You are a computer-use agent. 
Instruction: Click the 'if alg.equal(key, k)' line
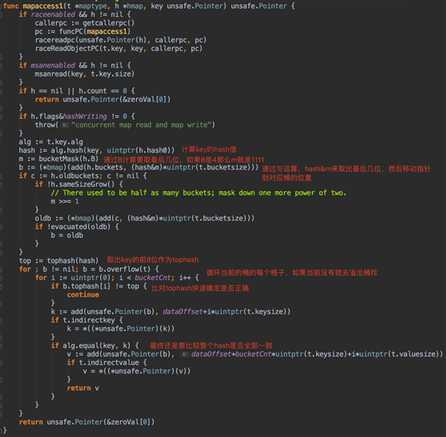click(x=95, y=346)
